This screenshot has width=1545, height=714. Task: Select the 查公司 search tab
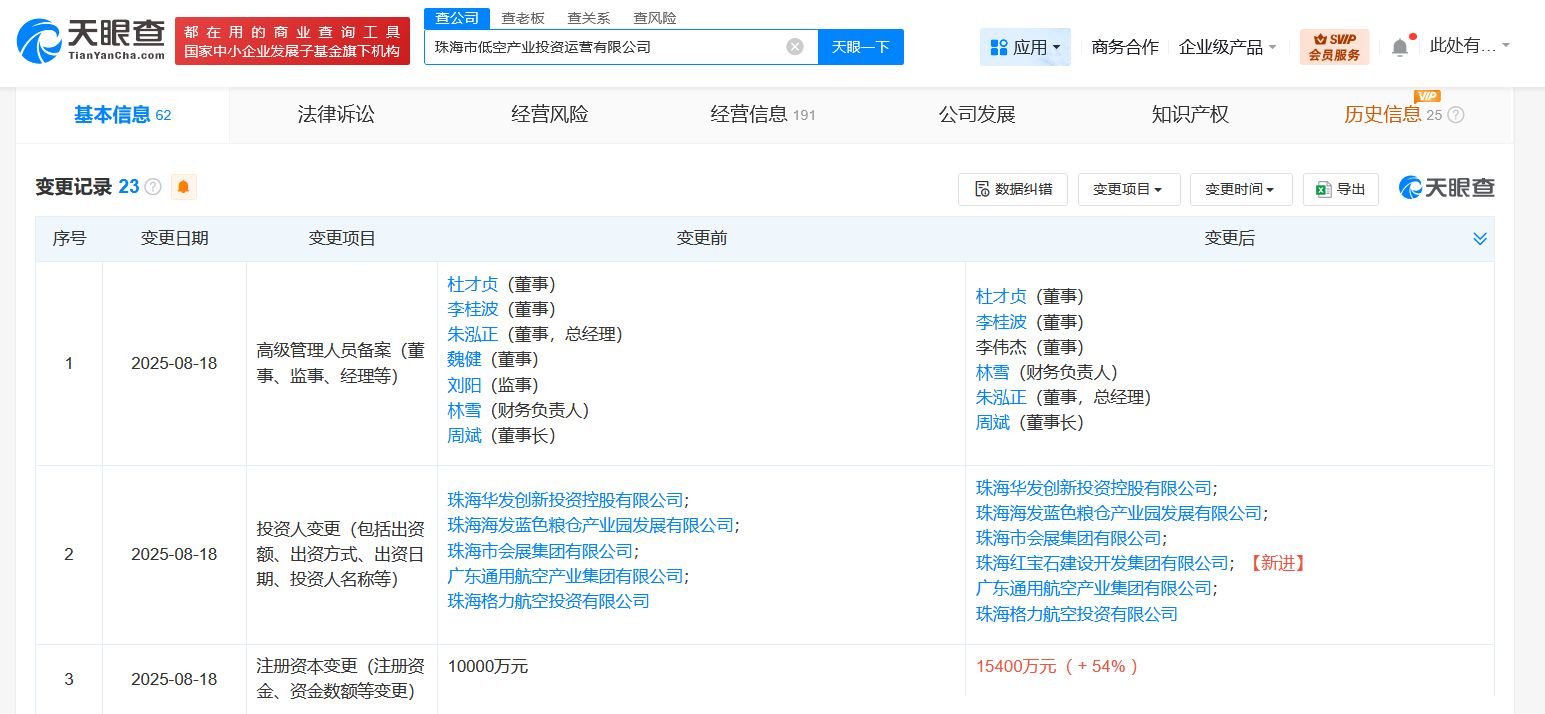(457, 18)
